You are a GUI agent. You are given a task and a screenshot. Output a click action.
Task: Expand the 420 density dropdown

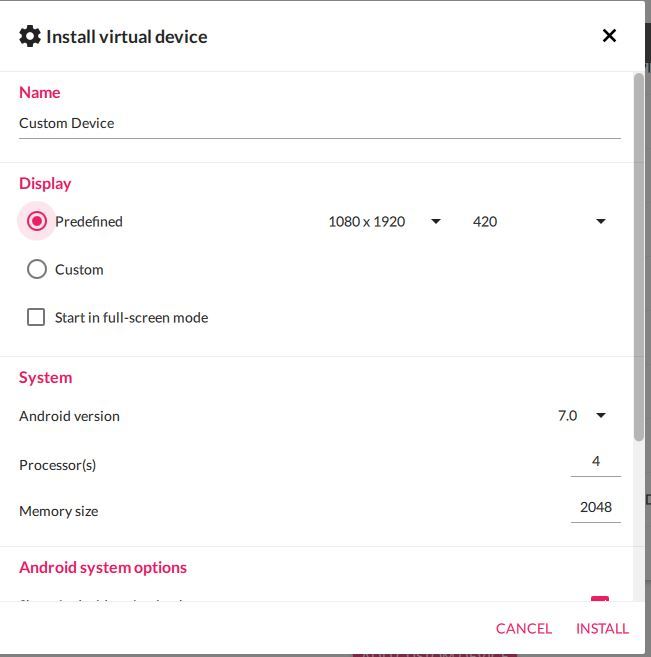pyautogui.click(x=539, y=221)
